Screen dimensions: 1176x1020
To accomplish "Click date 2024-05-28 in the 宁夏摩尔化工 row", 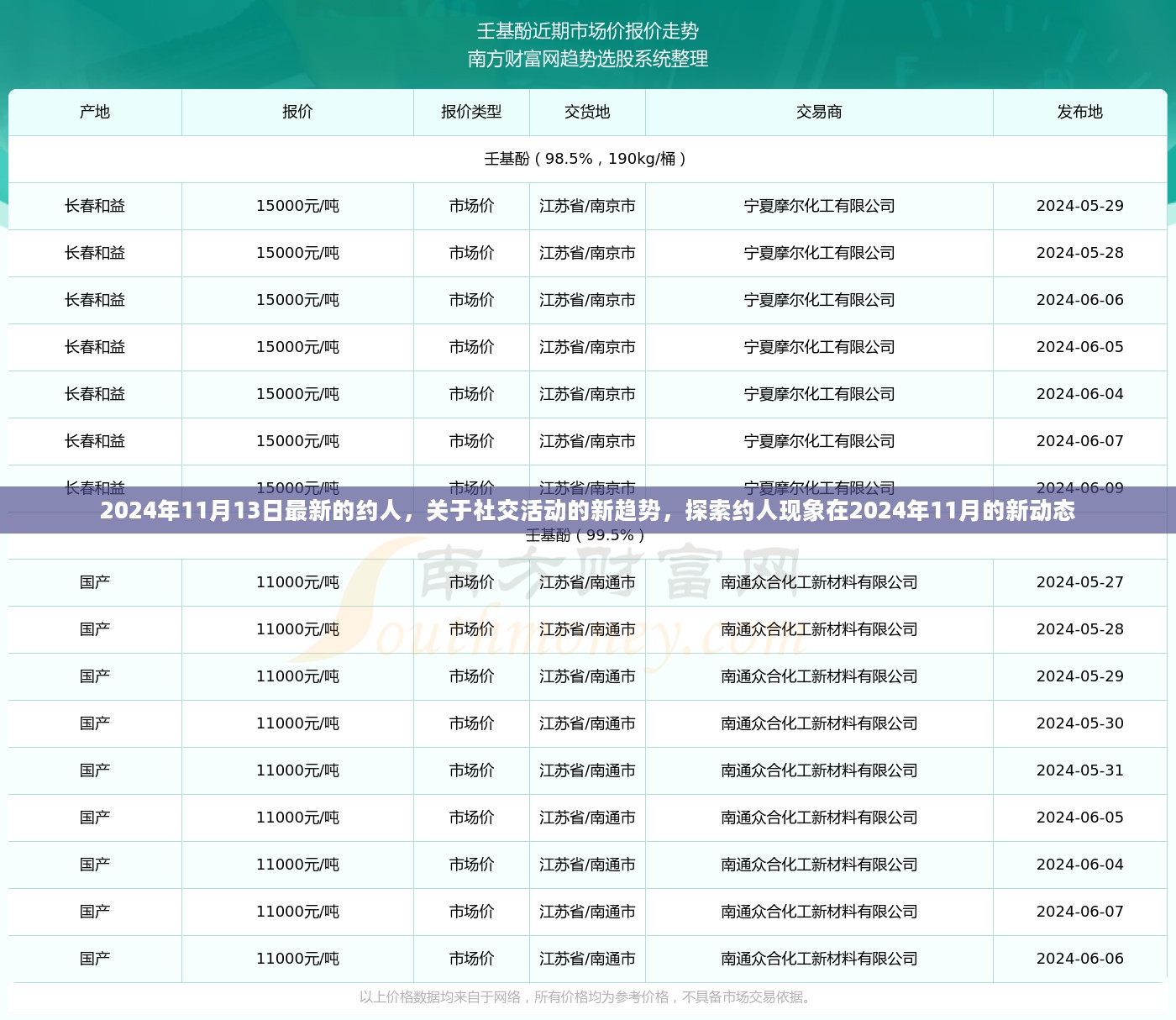I will click(1079, 253).
